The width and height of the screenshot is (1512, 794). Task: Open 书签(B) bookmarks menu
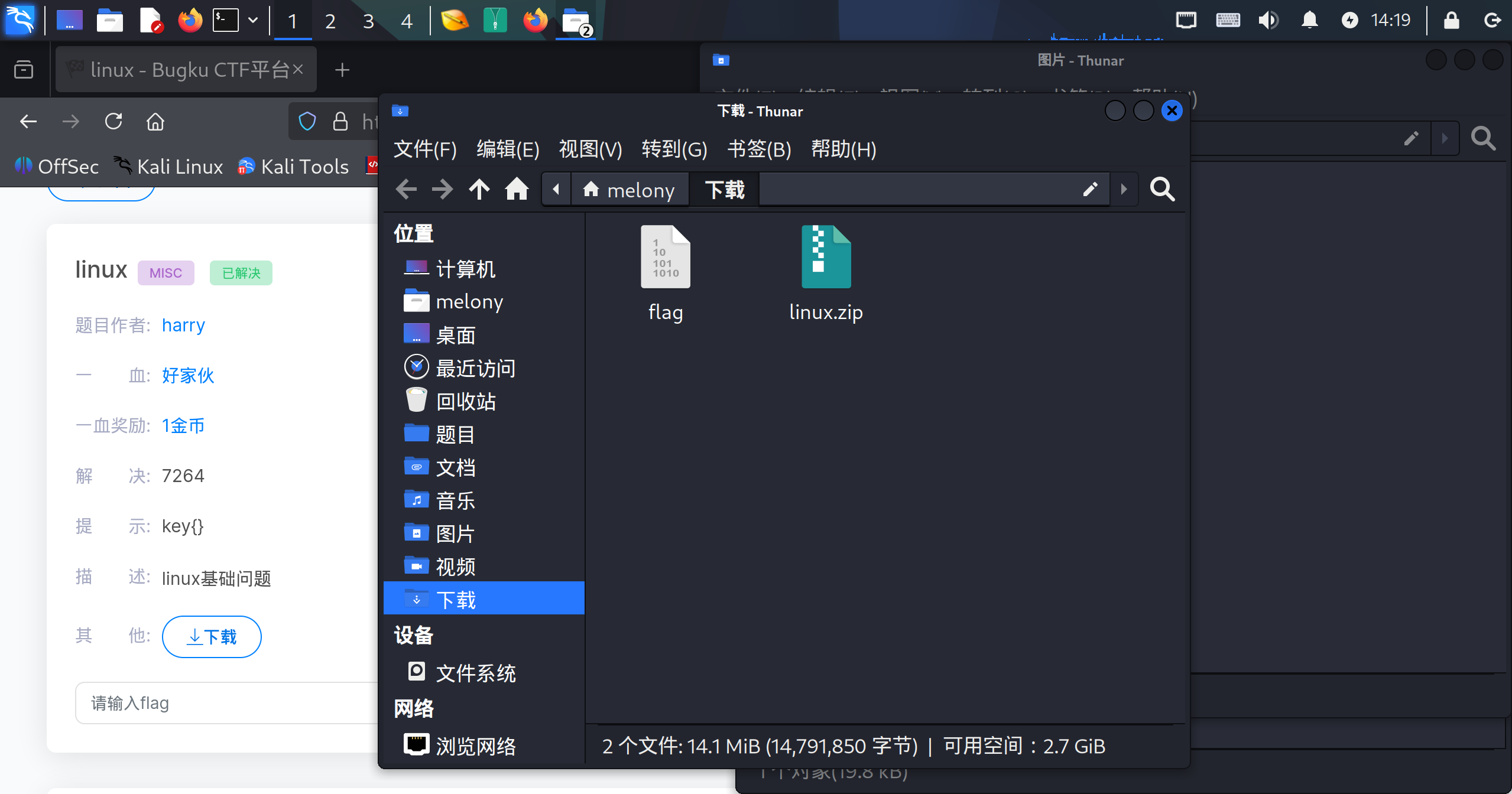tap(758, 149)
